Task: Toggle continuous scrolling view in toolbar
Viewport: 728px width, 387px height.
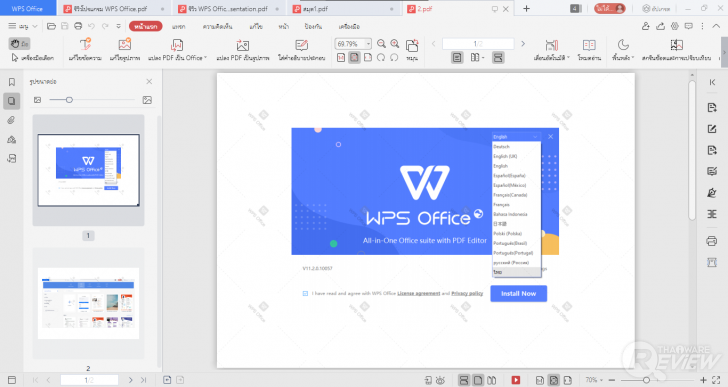Action: pyautogui.click(x=498, y=58)
